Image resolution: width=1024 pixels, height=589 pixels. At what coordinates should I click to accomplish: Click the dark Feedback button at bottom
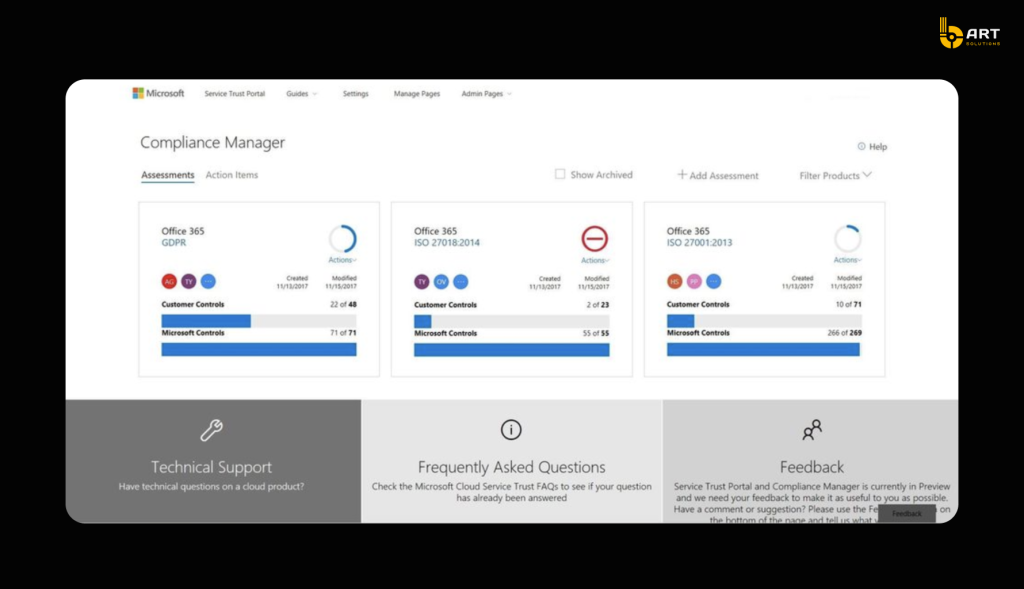(906, 513)
